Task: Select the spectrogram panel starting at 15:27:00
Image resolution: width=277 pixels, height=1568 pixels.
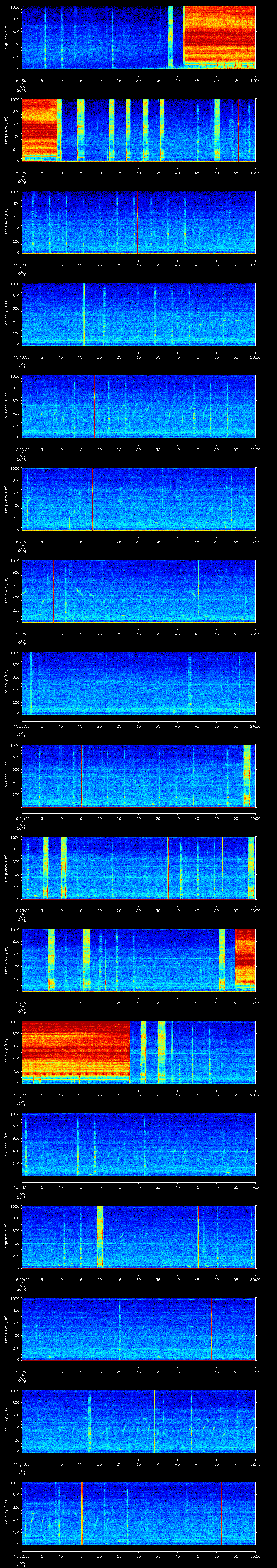Action: [x=139, y=1052]
